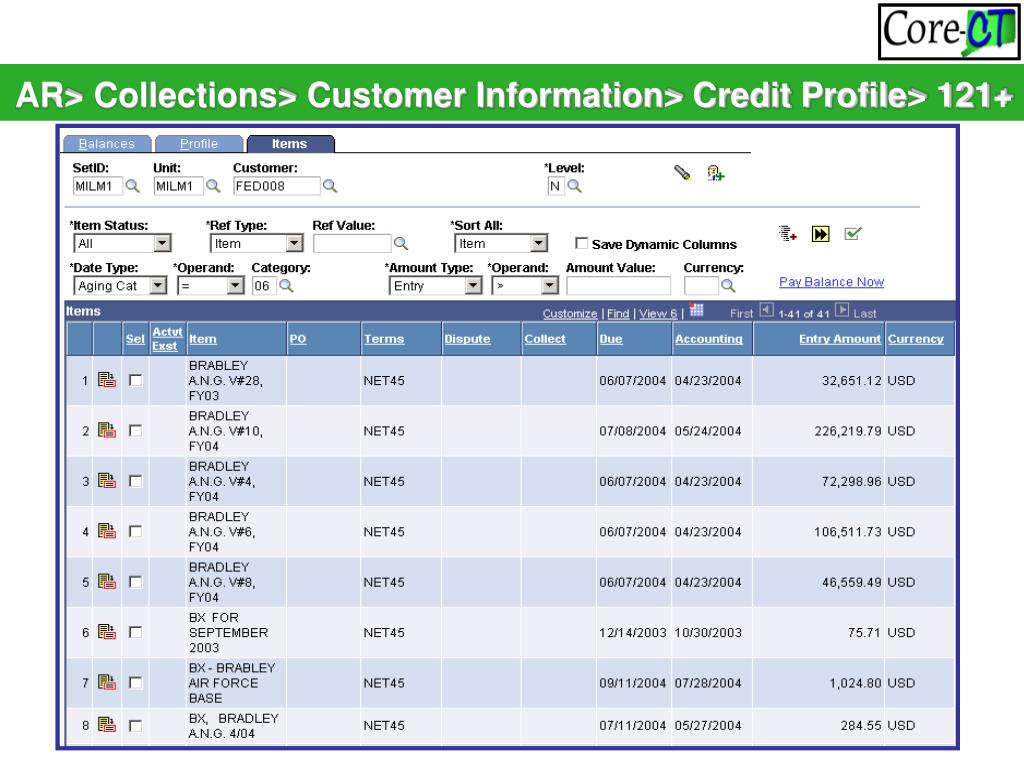1024x768 pixels.
Task: Sort by Collect column header
Action: click(545, 338)
